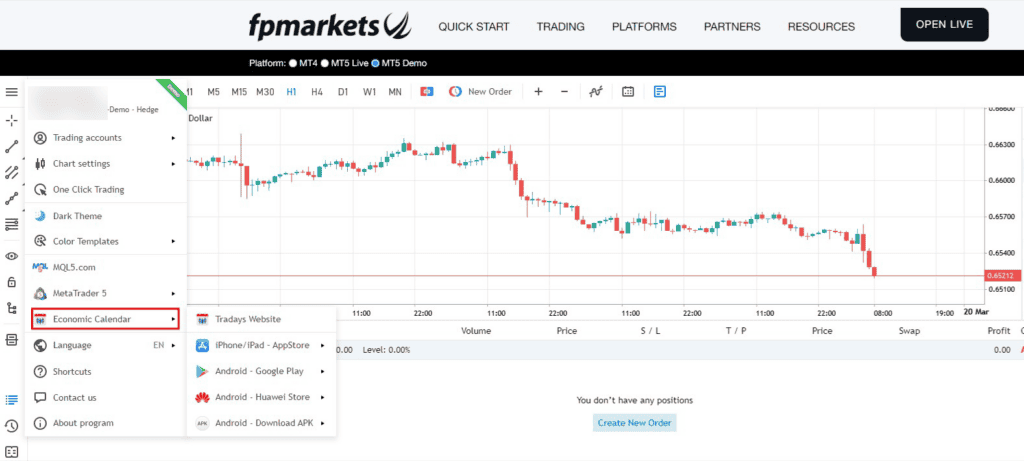Zoom out the chart with minus icon
The image size is (1024, 461).
click(564, 92)
